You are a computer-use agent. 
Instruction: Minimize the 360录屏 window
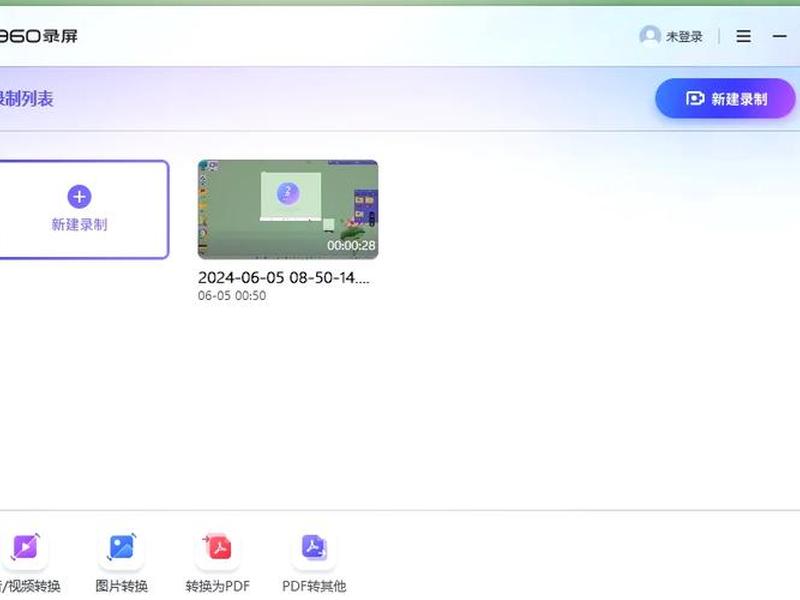pyautogui.click(x=779, y=36)
